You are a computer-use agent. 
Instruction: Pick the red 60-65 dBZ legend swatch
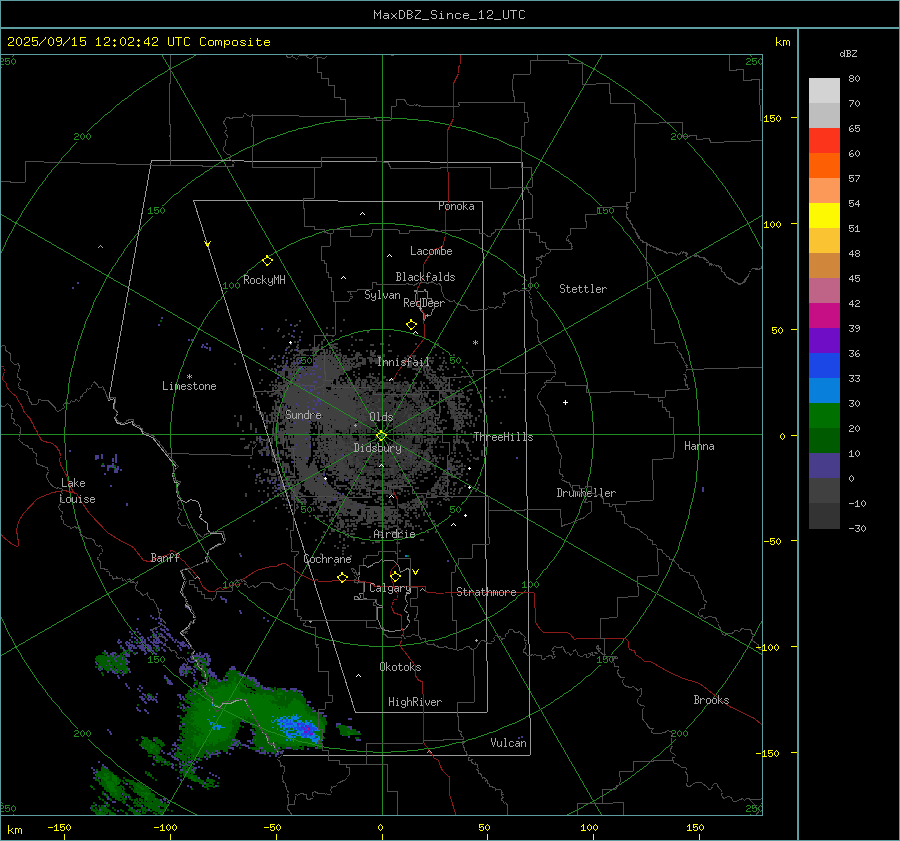coord(824,140)
